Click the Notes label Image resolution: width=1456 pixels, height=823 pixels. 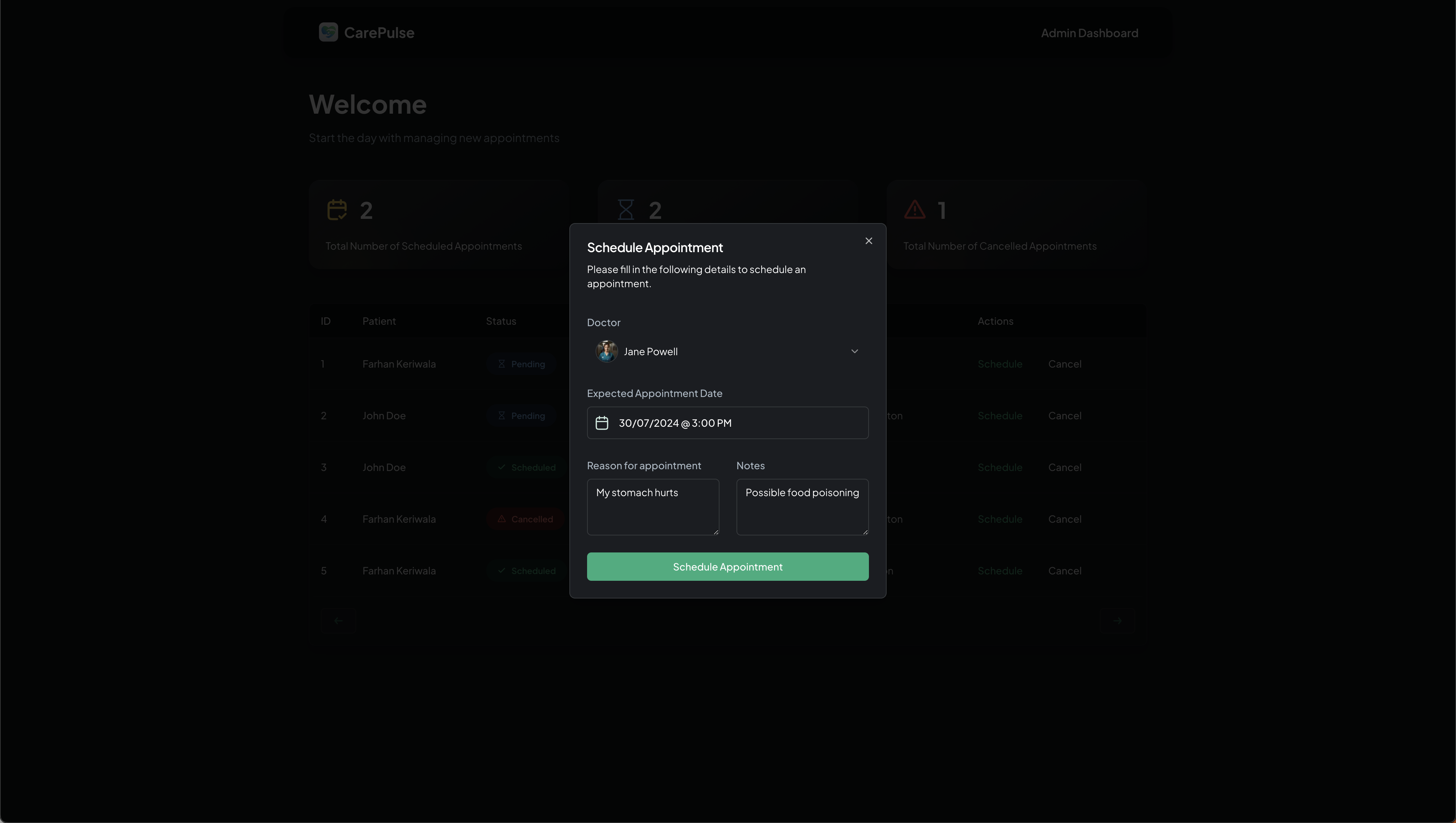click(750, 466)
